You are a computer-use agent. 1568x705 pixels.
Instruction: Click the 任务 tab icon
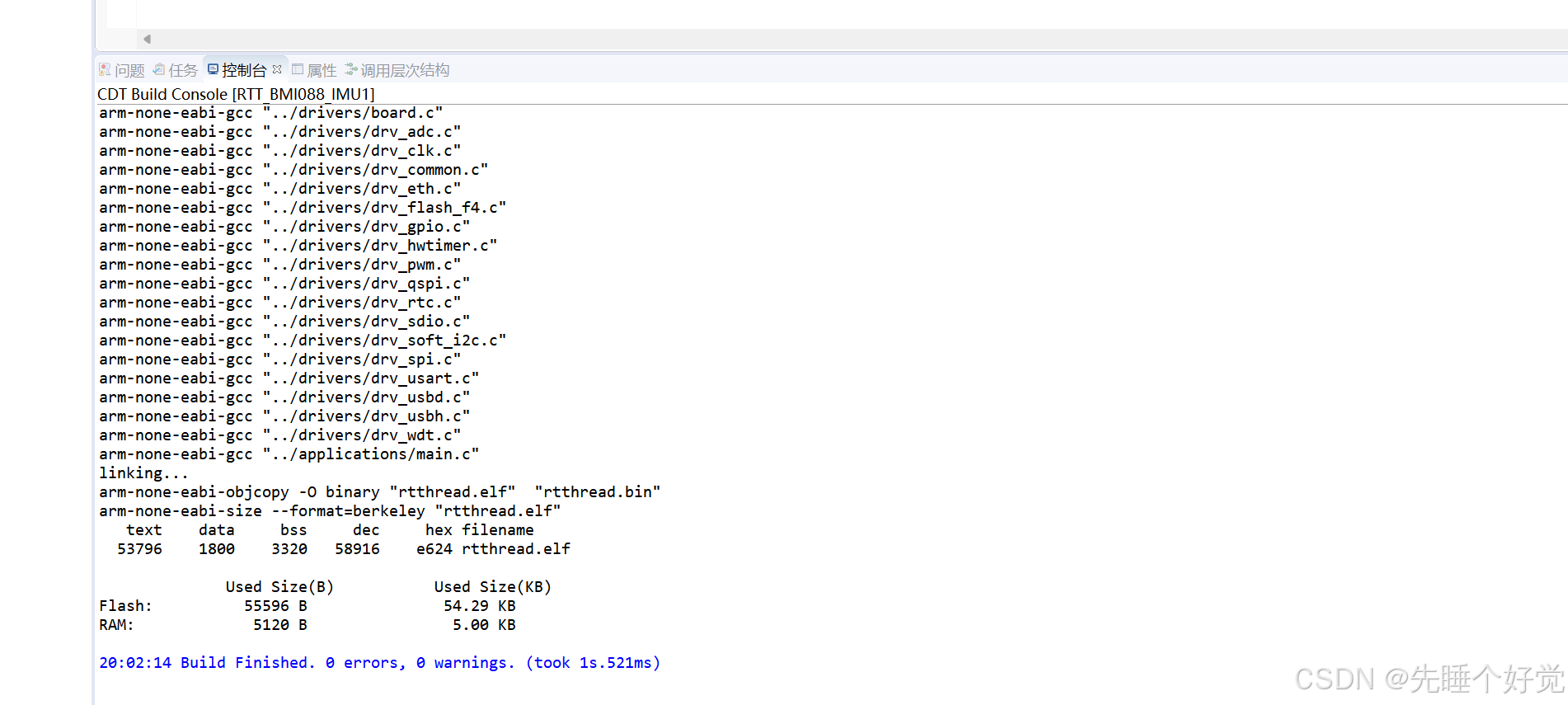click(x=159, y=69)
